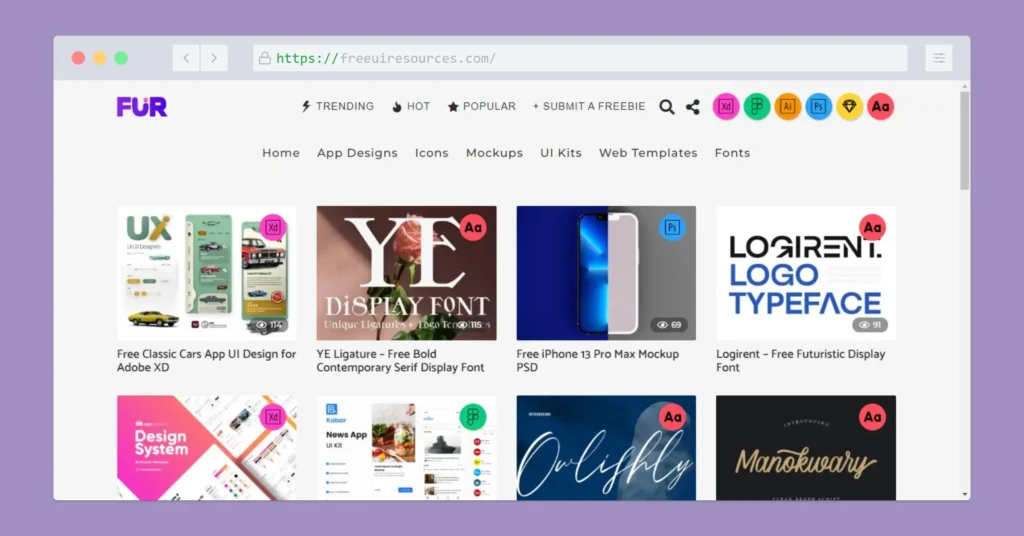
Task: Click the search magnifier icon
Action: point(667,107)
